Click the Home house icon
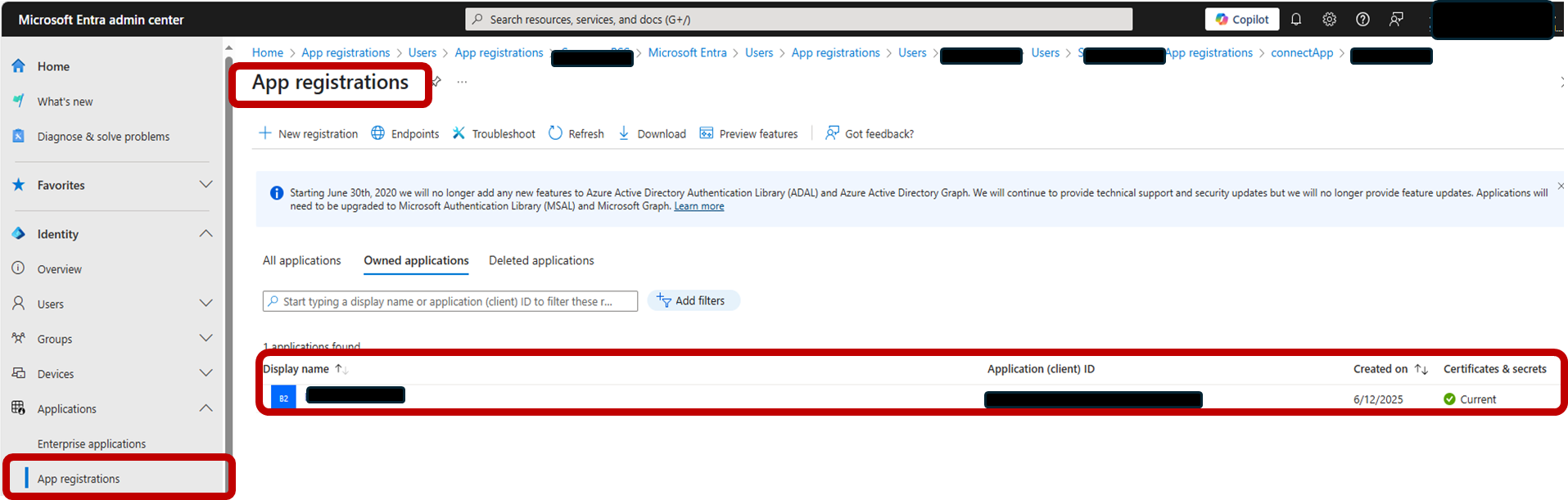Screen dimensions: 1568x500 pyautogui.click(x=18, y=66)
